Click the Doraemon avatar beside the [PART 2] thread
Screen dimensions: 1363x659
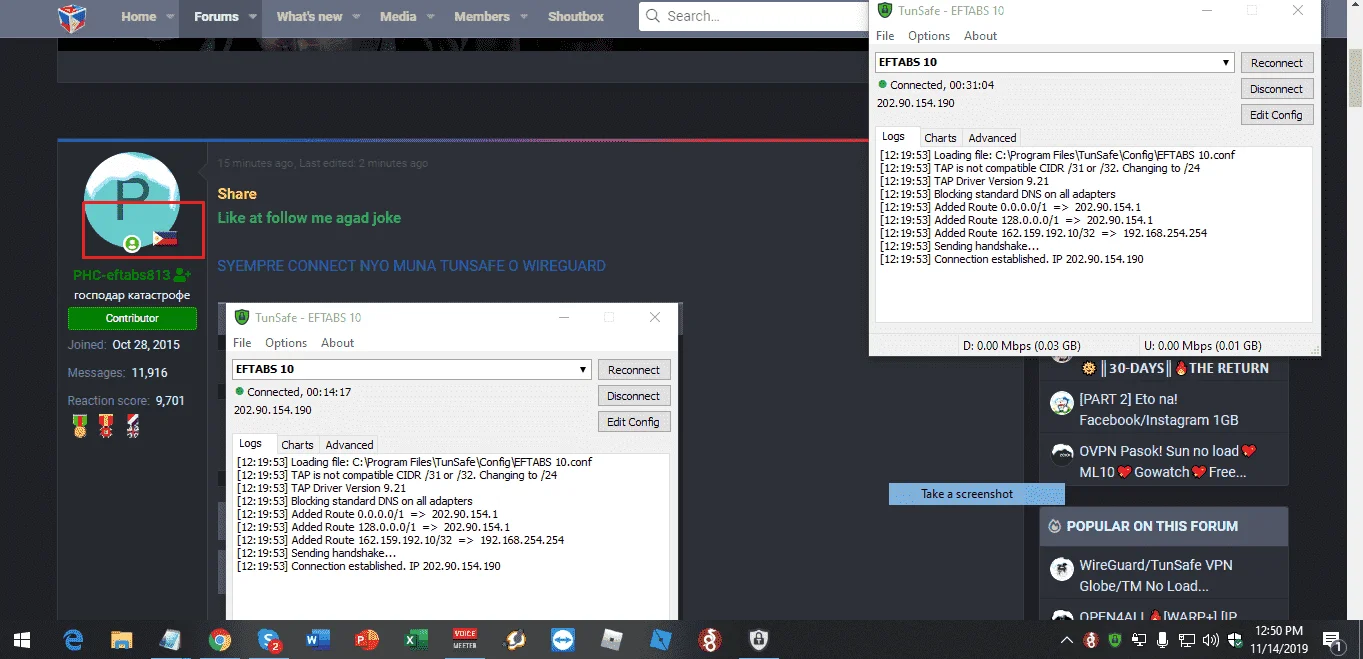tap(1061, 403)
